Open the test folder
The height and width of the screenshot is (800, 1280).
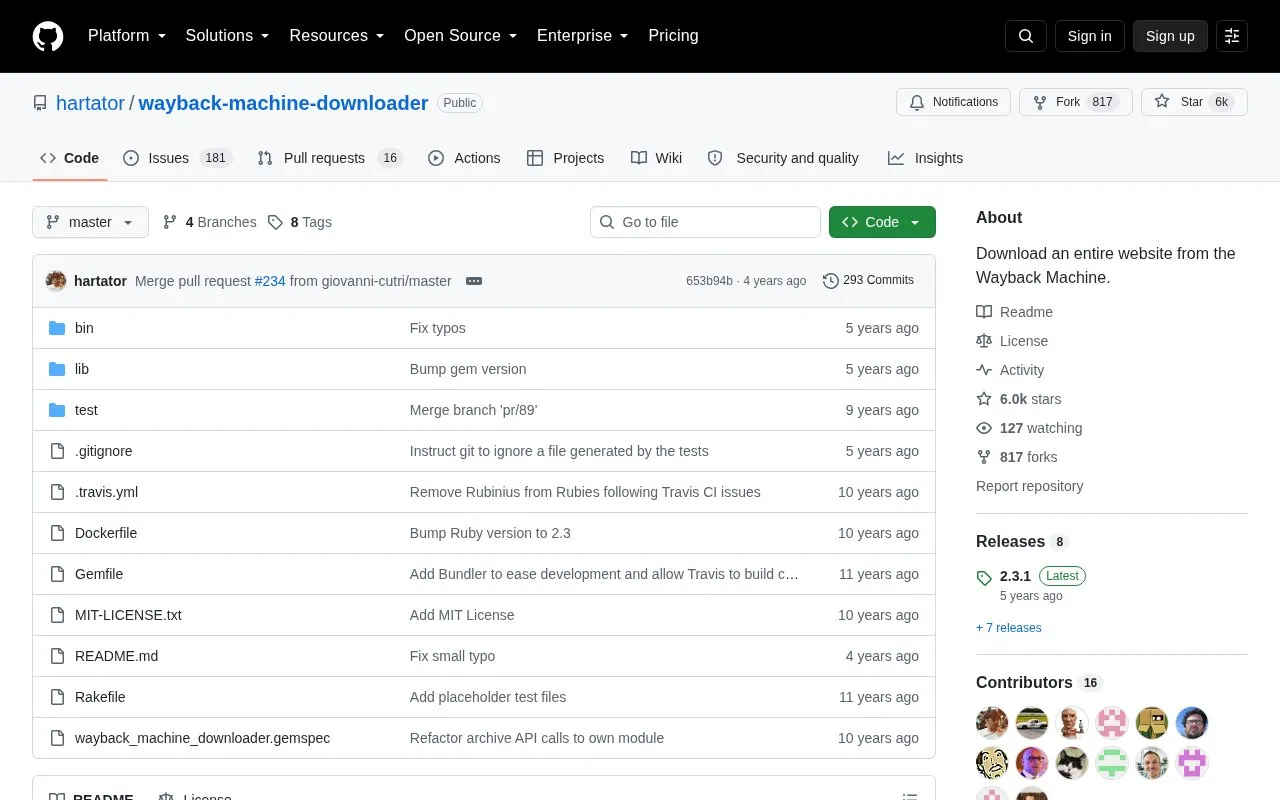point(86,410)
